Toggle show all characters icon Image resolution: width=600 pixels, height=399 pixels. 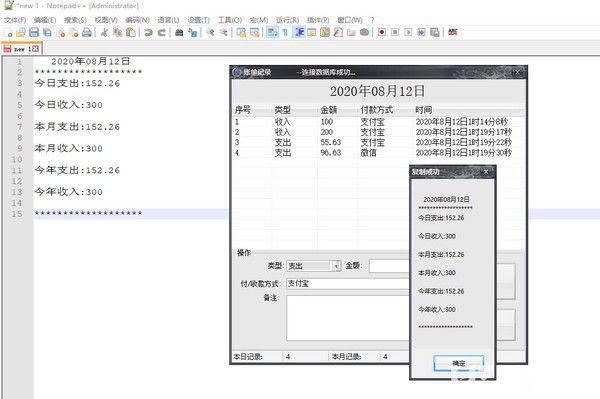285,33
